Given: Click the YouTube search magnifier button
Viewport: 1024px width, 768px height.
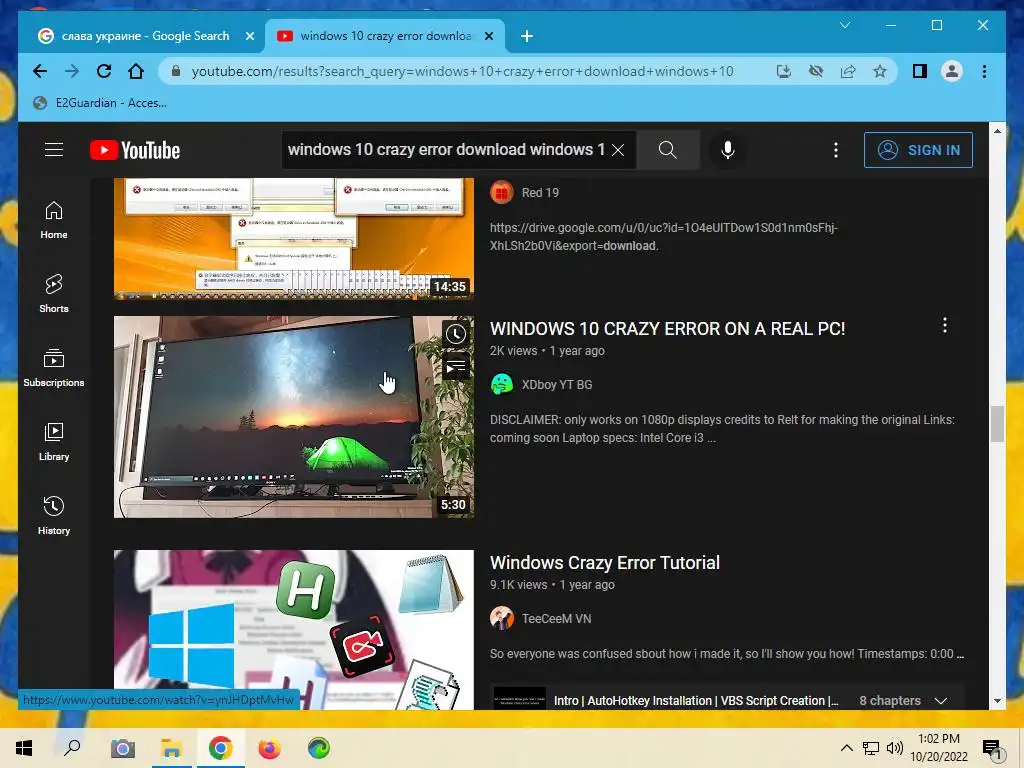Looking at the screenshot, I should click(x=667, y=150).
